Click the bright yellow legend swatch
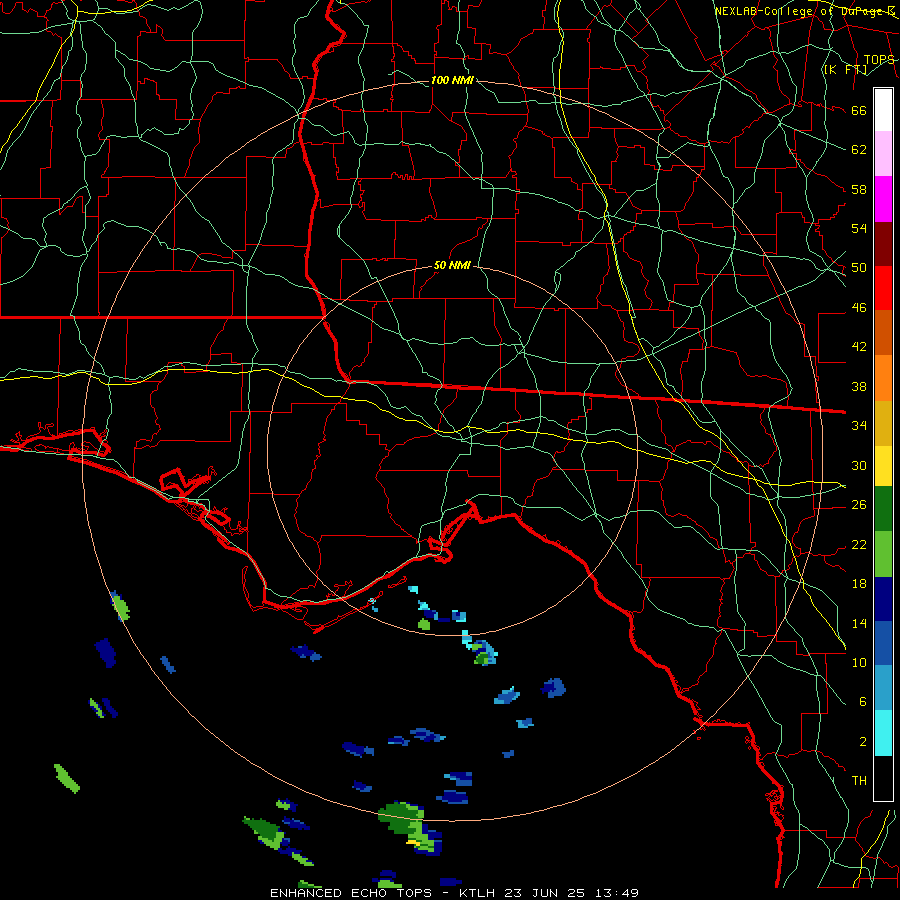 (x=883, y=465)
